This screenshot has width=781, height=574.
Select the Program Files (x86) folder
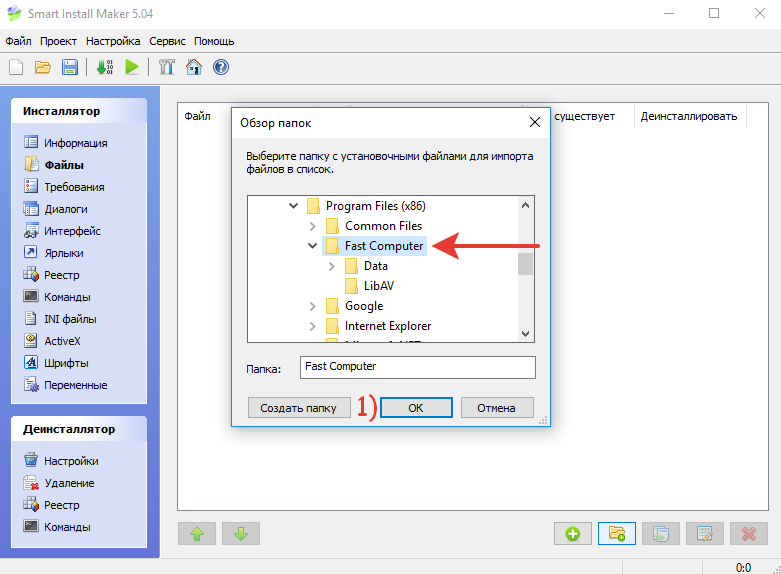coord(376,206)
